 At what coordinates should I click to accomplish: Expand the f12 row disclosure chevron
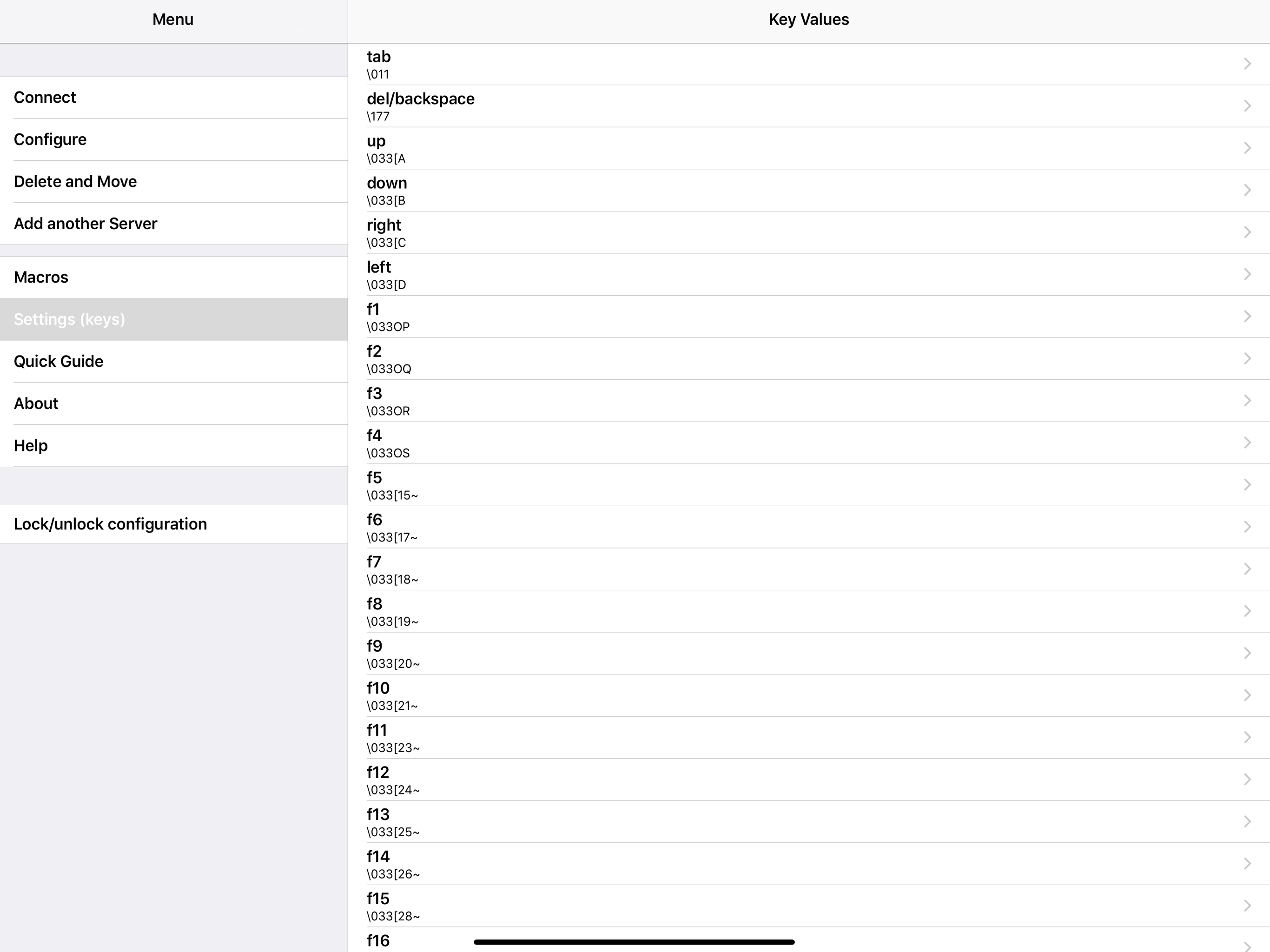[x=1246, y=779]
